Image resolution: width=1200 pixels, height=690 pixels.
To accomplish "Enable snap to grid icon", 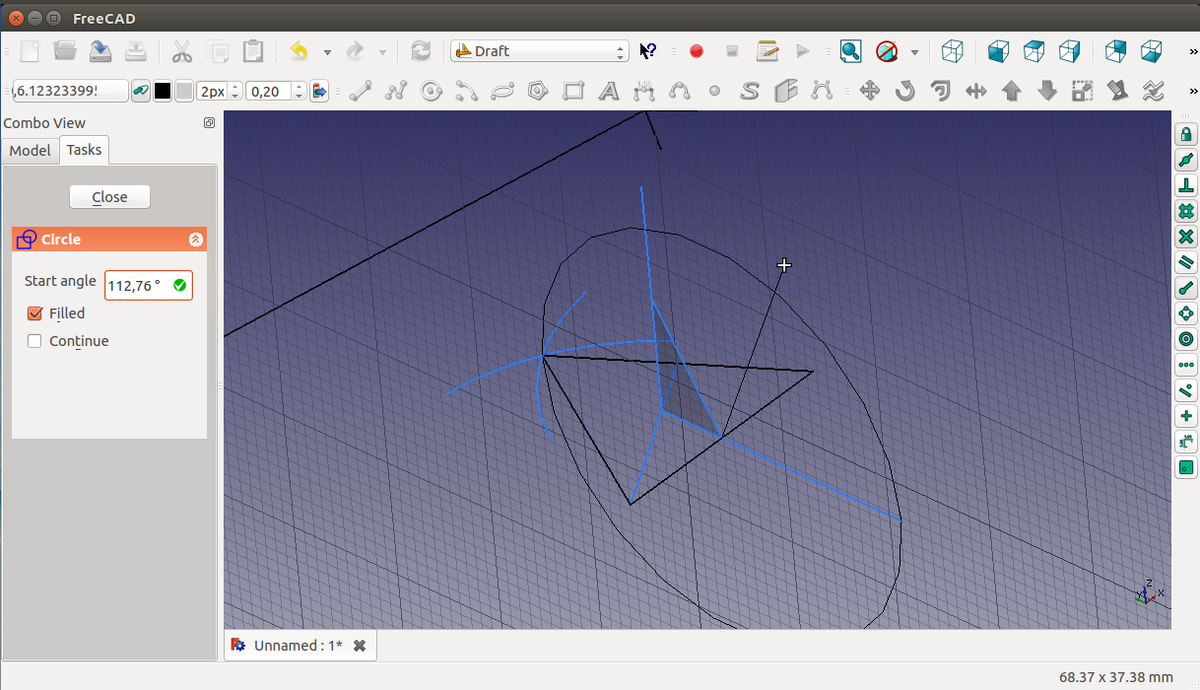I will pyautogui.click(x=1186, y=211).
